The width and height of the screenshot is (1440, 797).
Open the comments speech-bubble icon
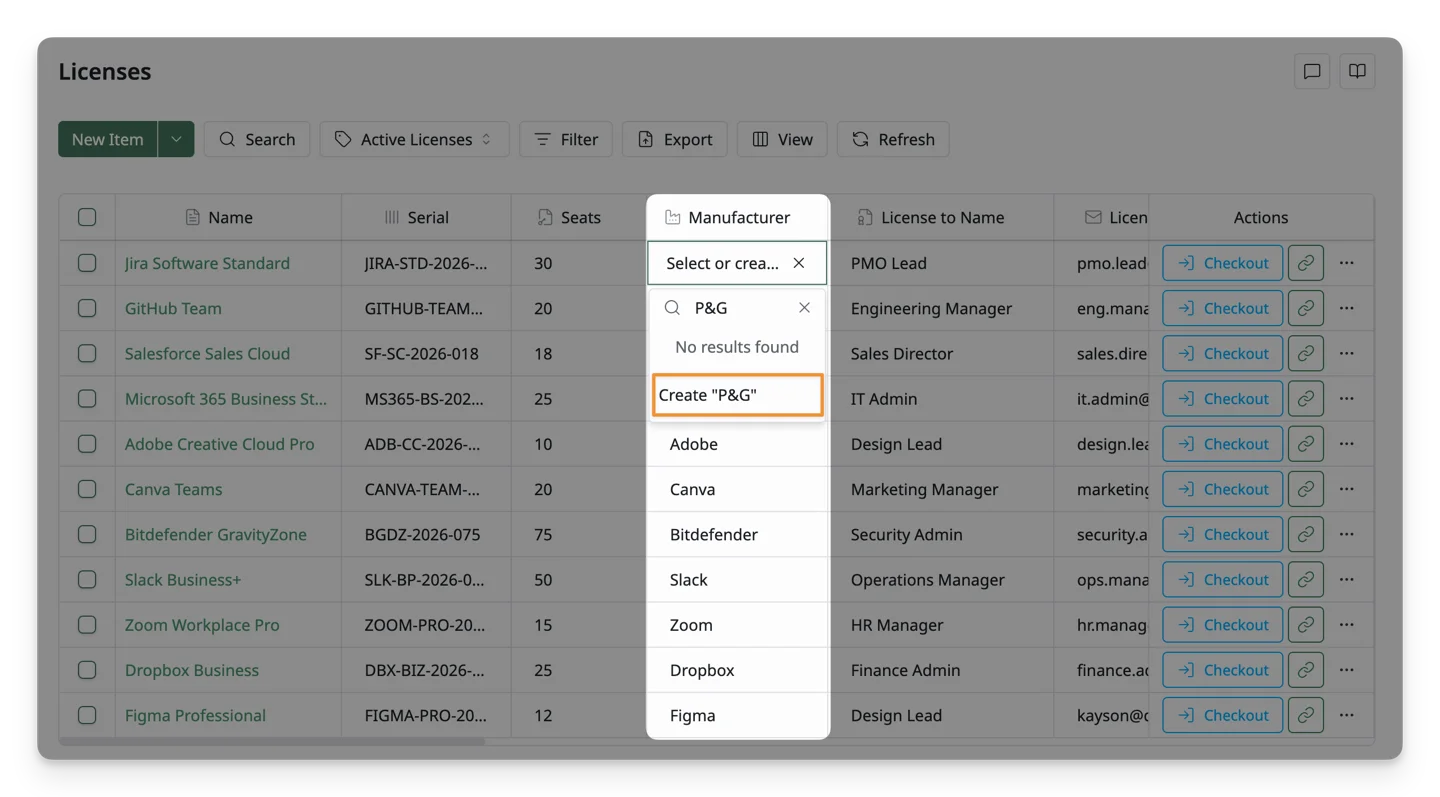(x=1312, y=71)
